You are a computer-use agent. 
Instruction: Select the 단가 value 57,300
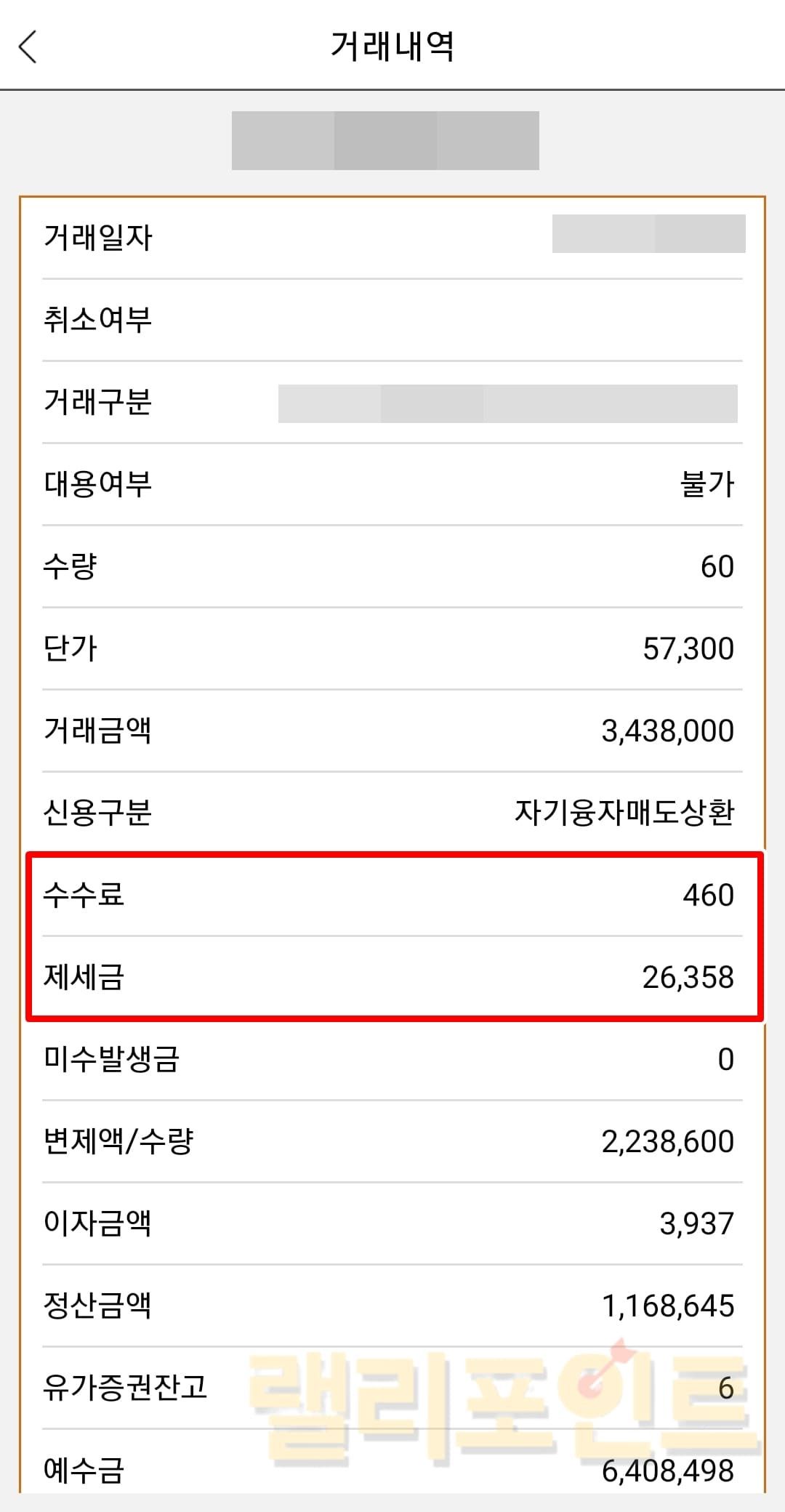tap(688, 648)
